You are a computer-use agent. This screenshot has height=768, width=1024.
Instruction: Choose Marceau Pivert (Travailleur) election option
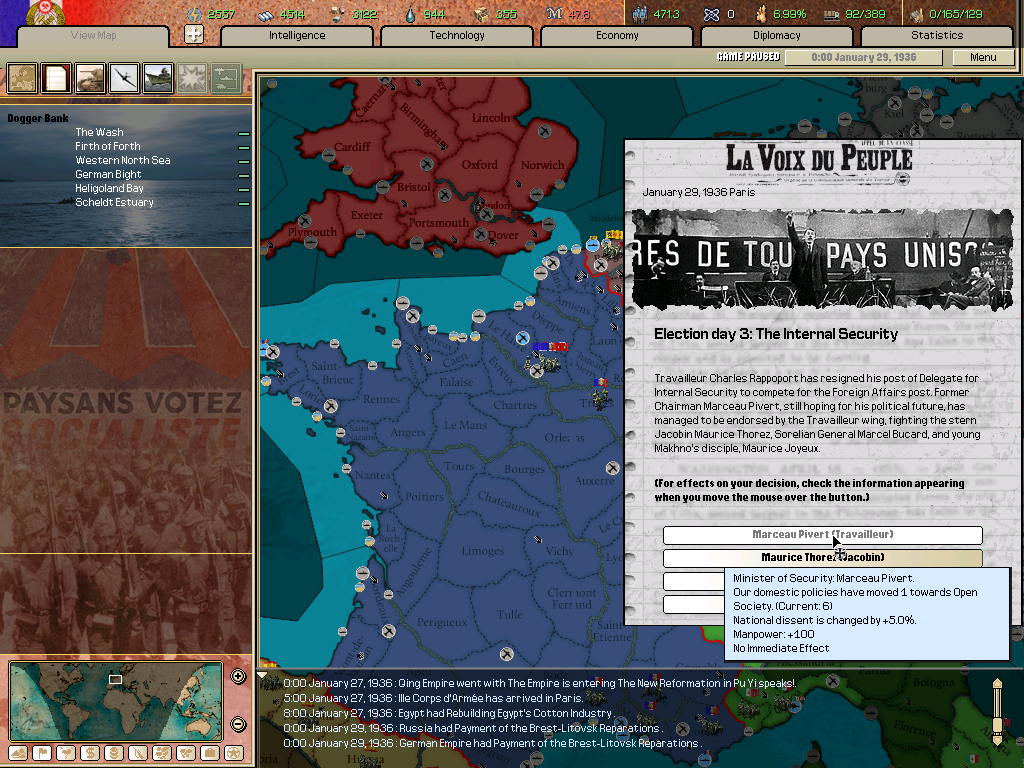[822, 535]
